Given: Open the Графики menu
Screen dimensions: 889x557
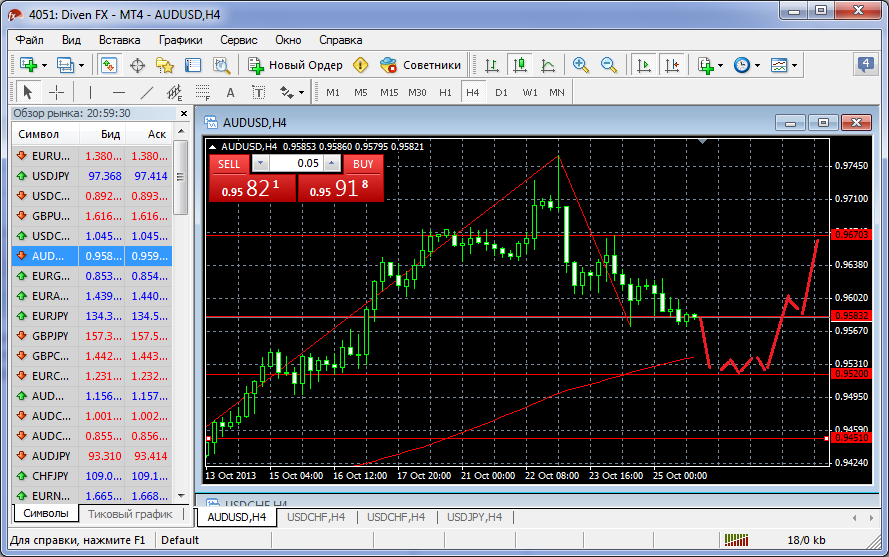Looking at the screenshot, I should (180, 40).
